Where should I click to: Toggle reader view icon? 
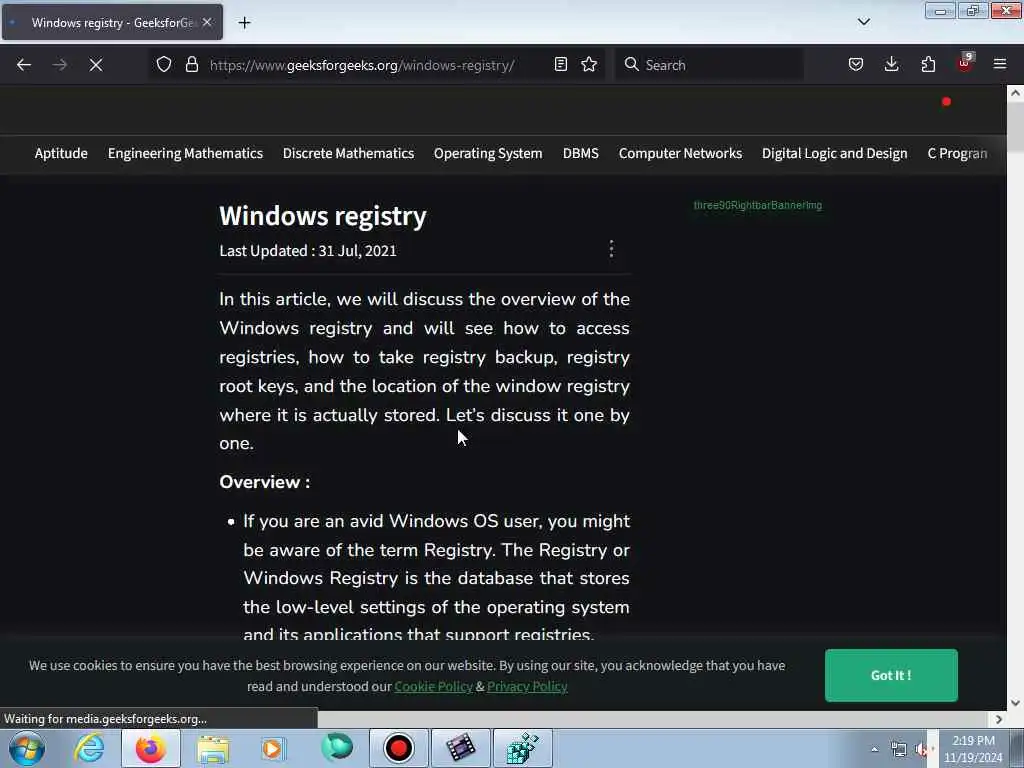560,65
